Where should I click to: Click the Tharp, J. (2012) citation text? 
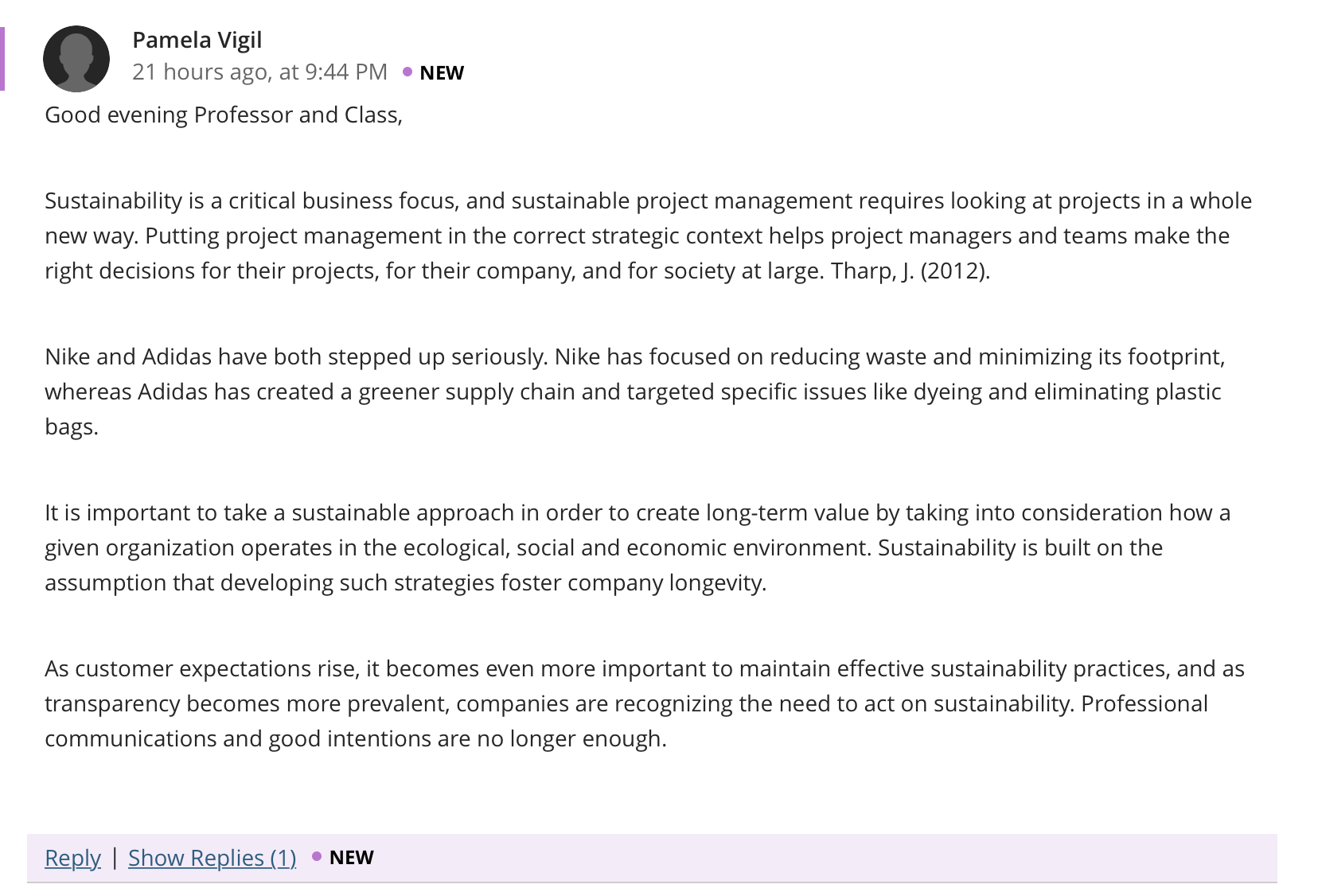911,271
